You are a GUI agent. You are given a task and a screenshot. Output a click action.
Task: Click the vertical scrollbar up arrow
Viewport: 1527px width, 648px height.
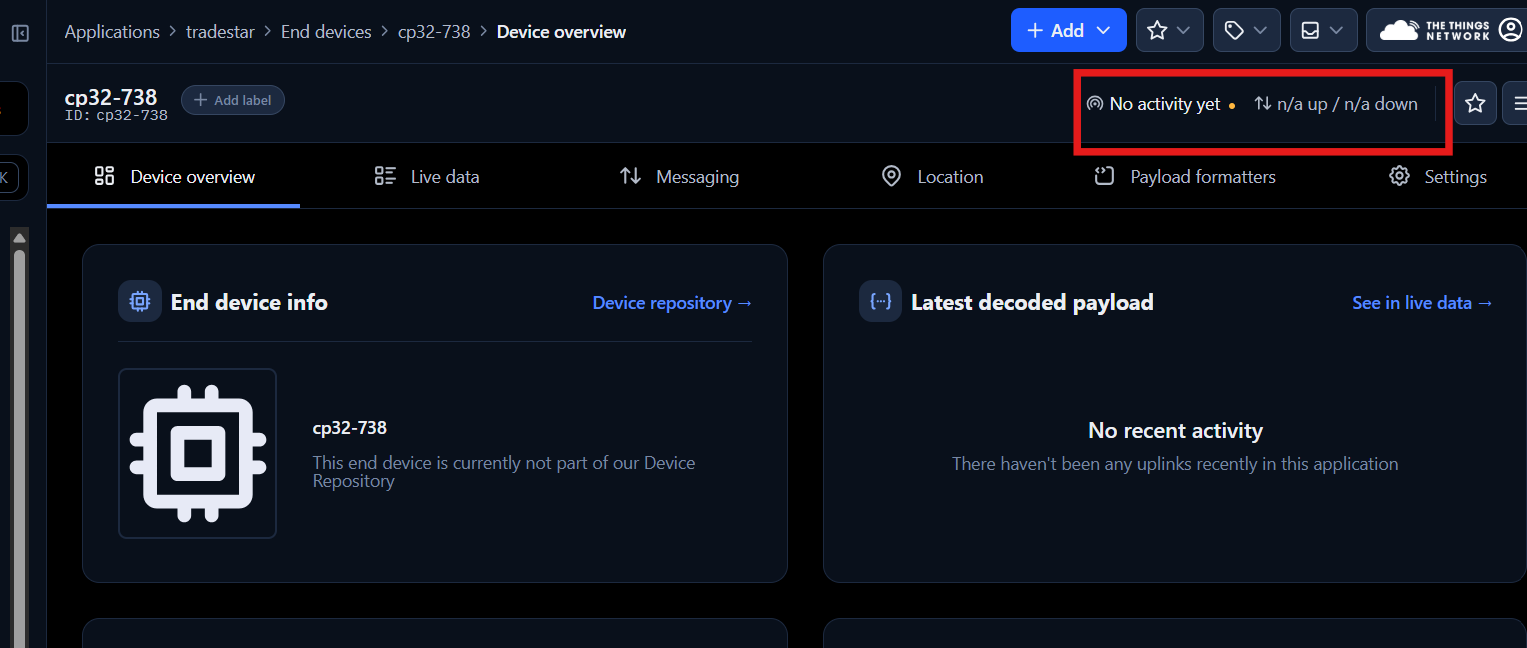19,238
